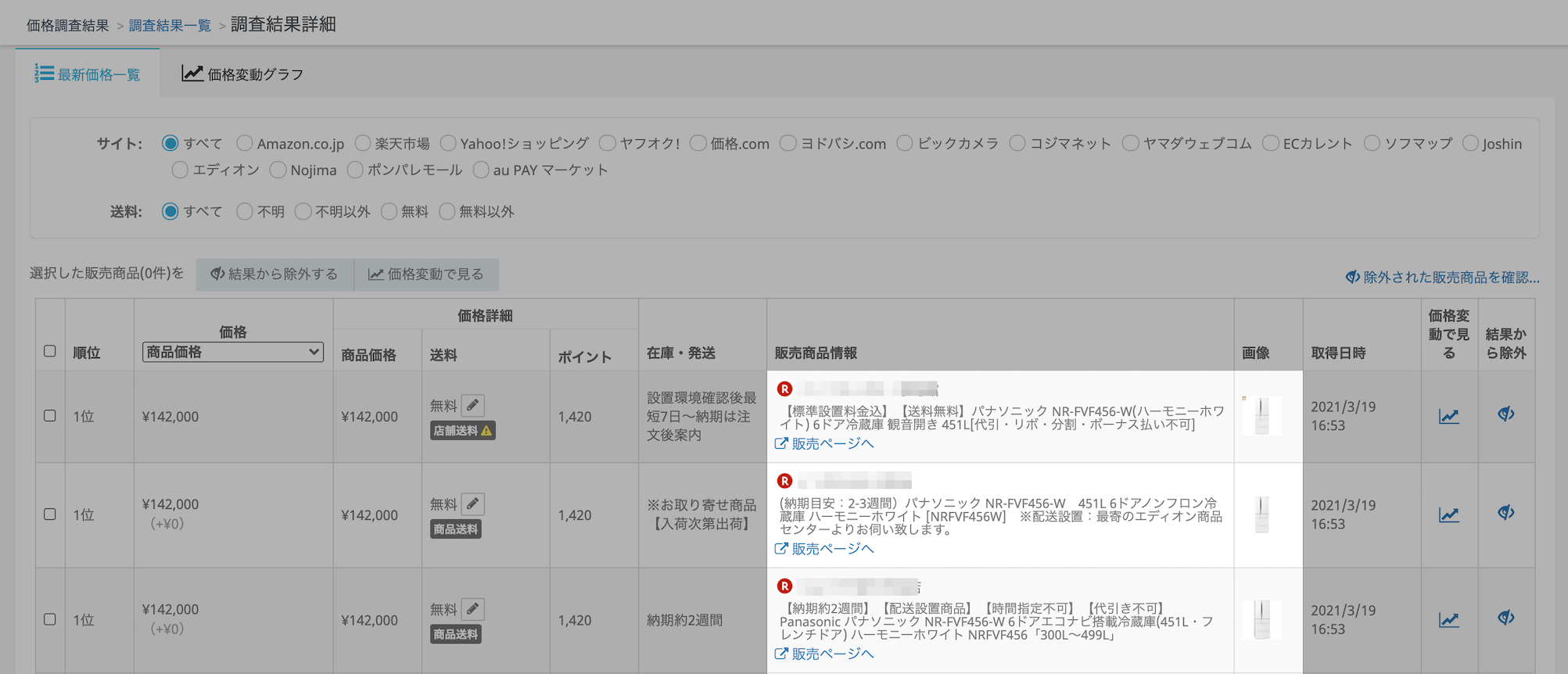Open 除外された販売商品を確認 link

click(1442, 278)
